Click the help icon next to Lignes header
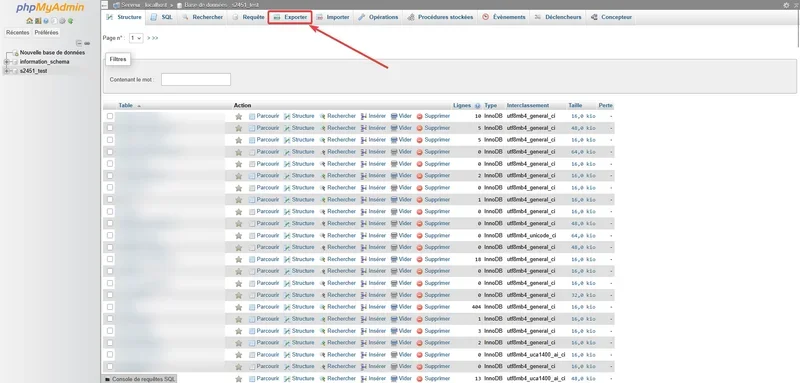 click(x=478, y=106)
